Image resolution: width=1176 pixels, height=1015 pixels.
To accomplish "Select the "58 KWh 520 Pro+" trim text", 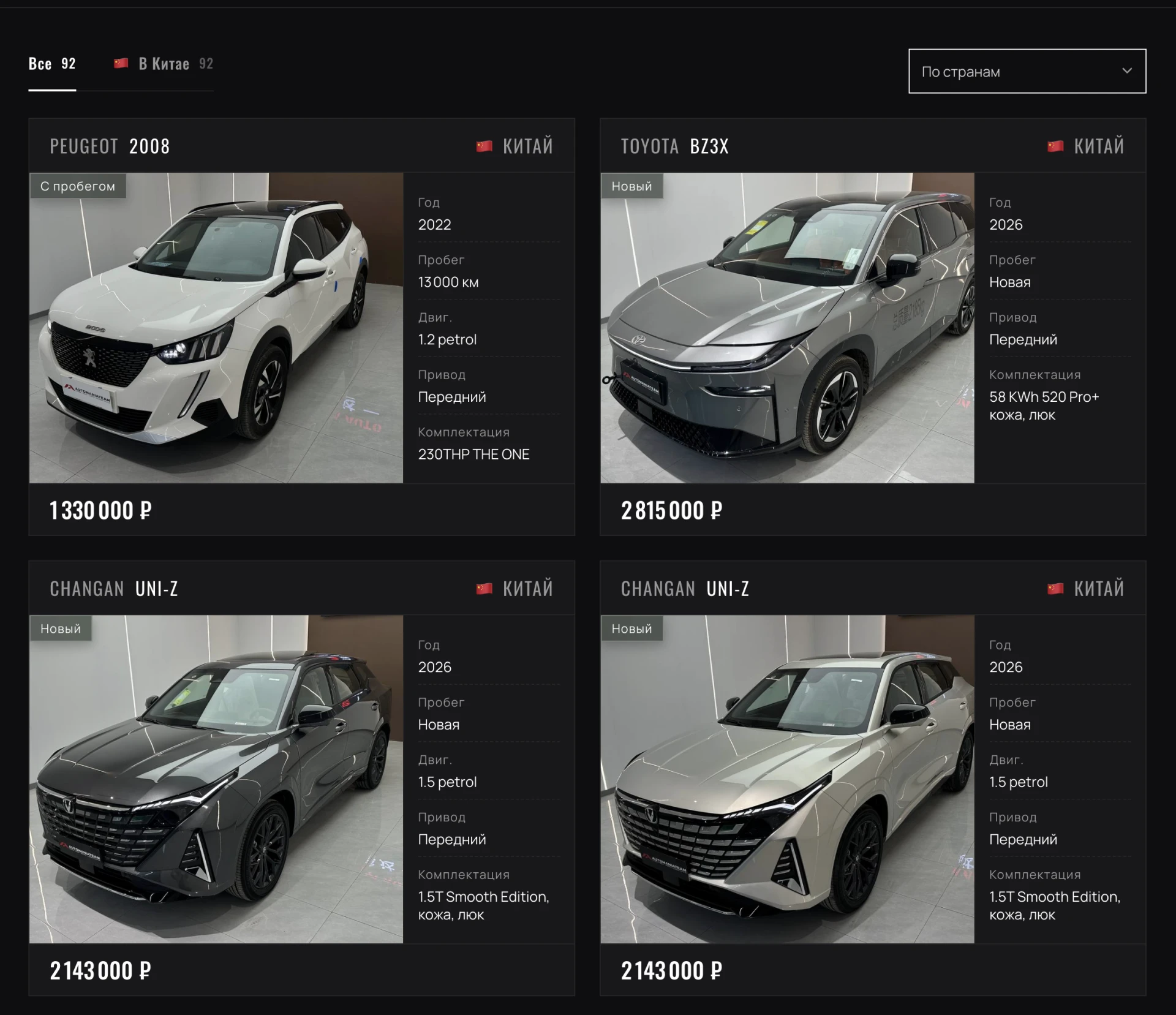I will pyautogui.click(x=1044, y=397).
